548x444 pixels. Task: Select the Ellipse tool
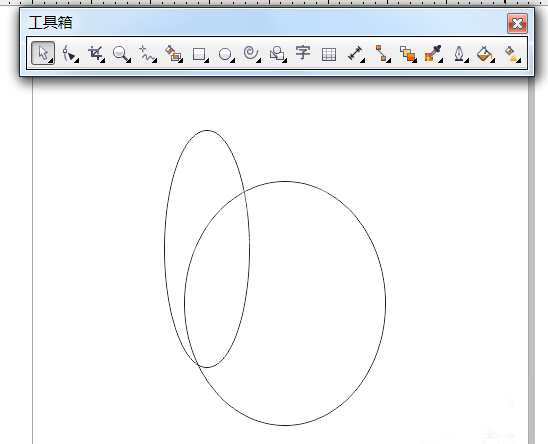click(x=226, y=54)
